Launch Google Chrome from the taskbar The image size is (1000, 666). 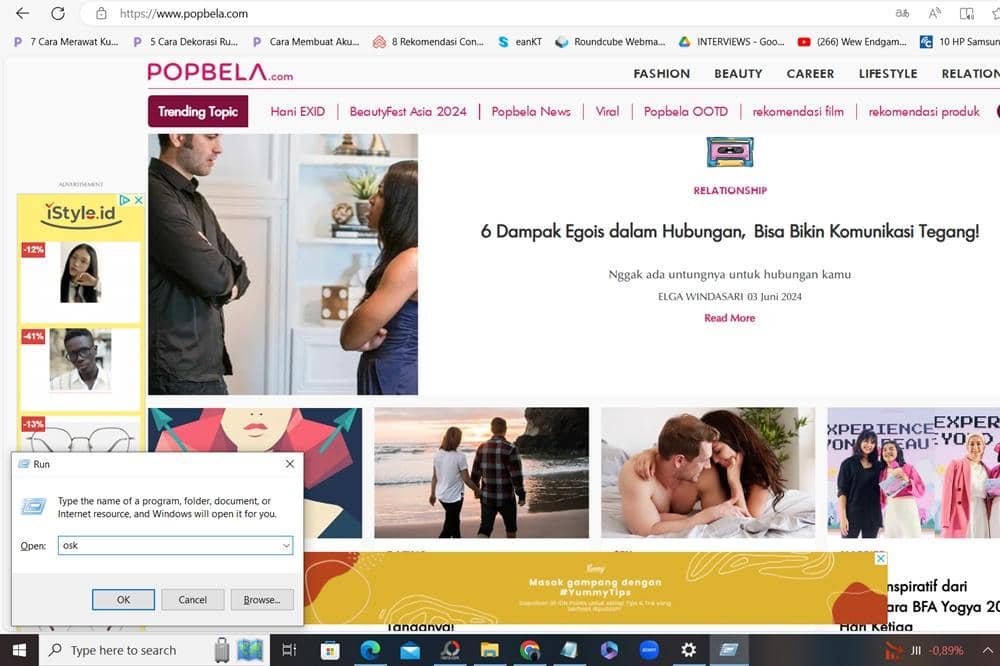pos(530,650)
